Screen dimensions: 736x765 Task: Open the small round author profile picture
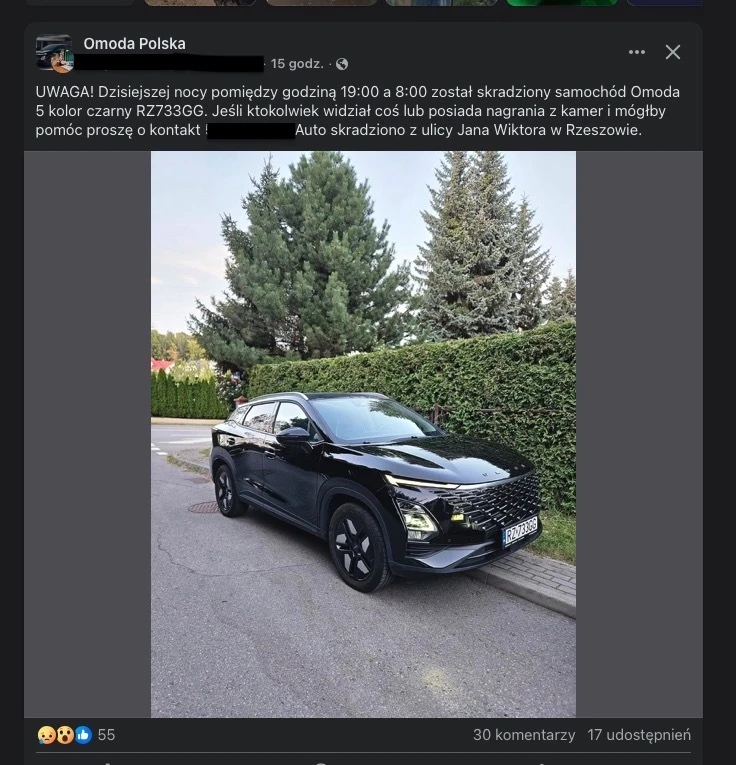pos(62,62)
